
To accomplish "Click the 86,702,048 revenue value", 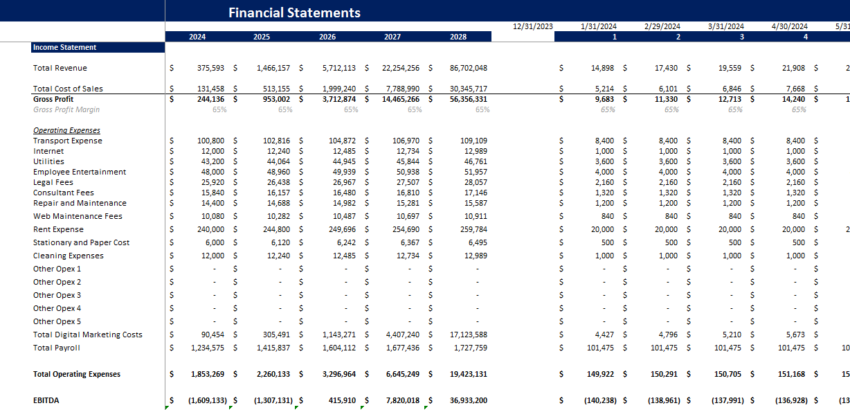I will tap(468, 68).
